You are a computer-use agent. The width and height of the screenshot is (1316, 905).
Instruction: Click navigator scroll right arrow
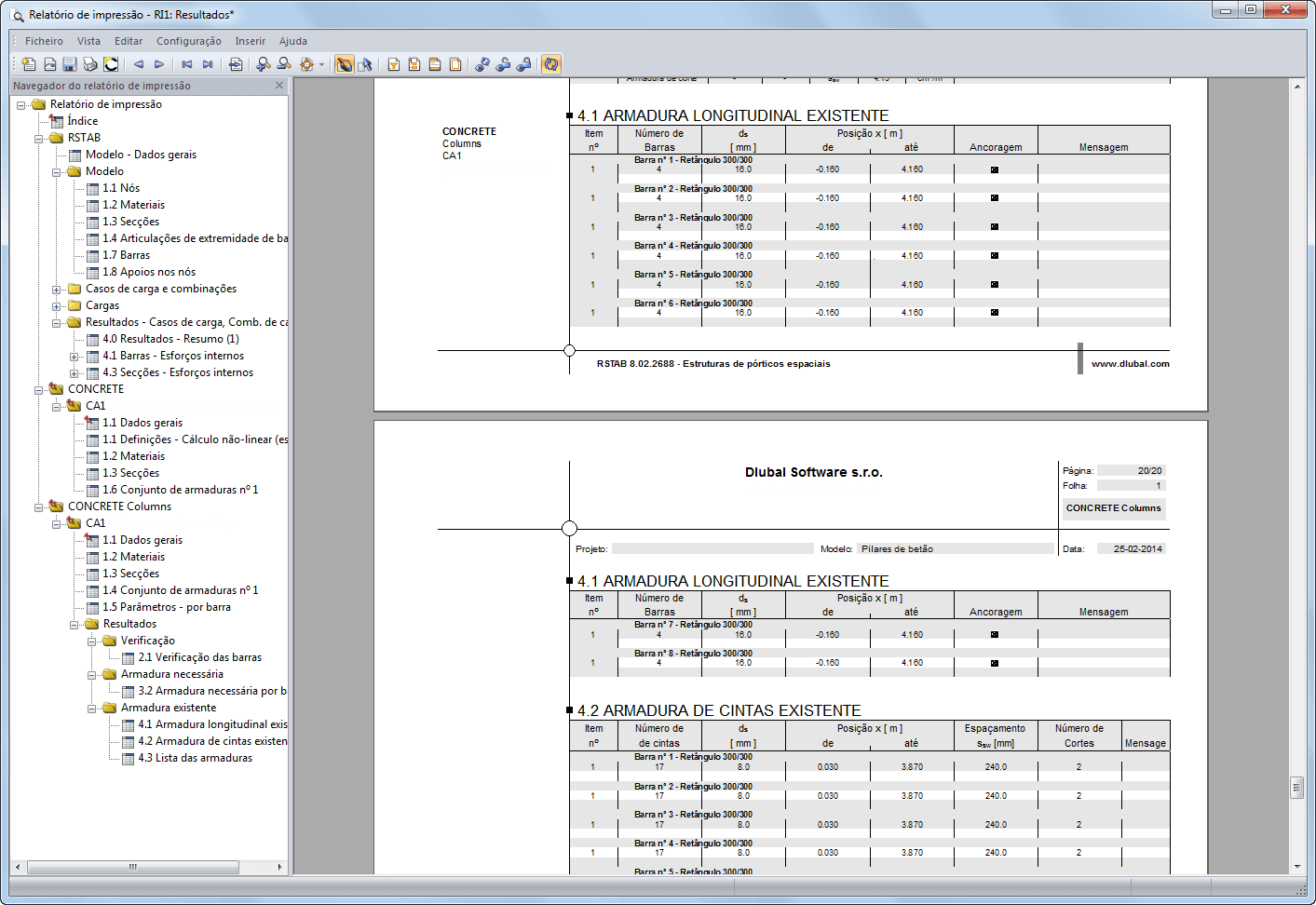[279, 867]
